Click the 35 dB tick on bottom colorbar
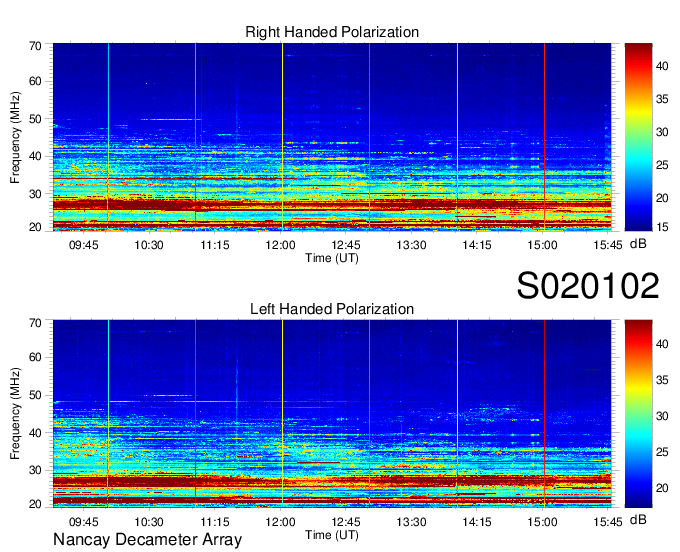 662,380
